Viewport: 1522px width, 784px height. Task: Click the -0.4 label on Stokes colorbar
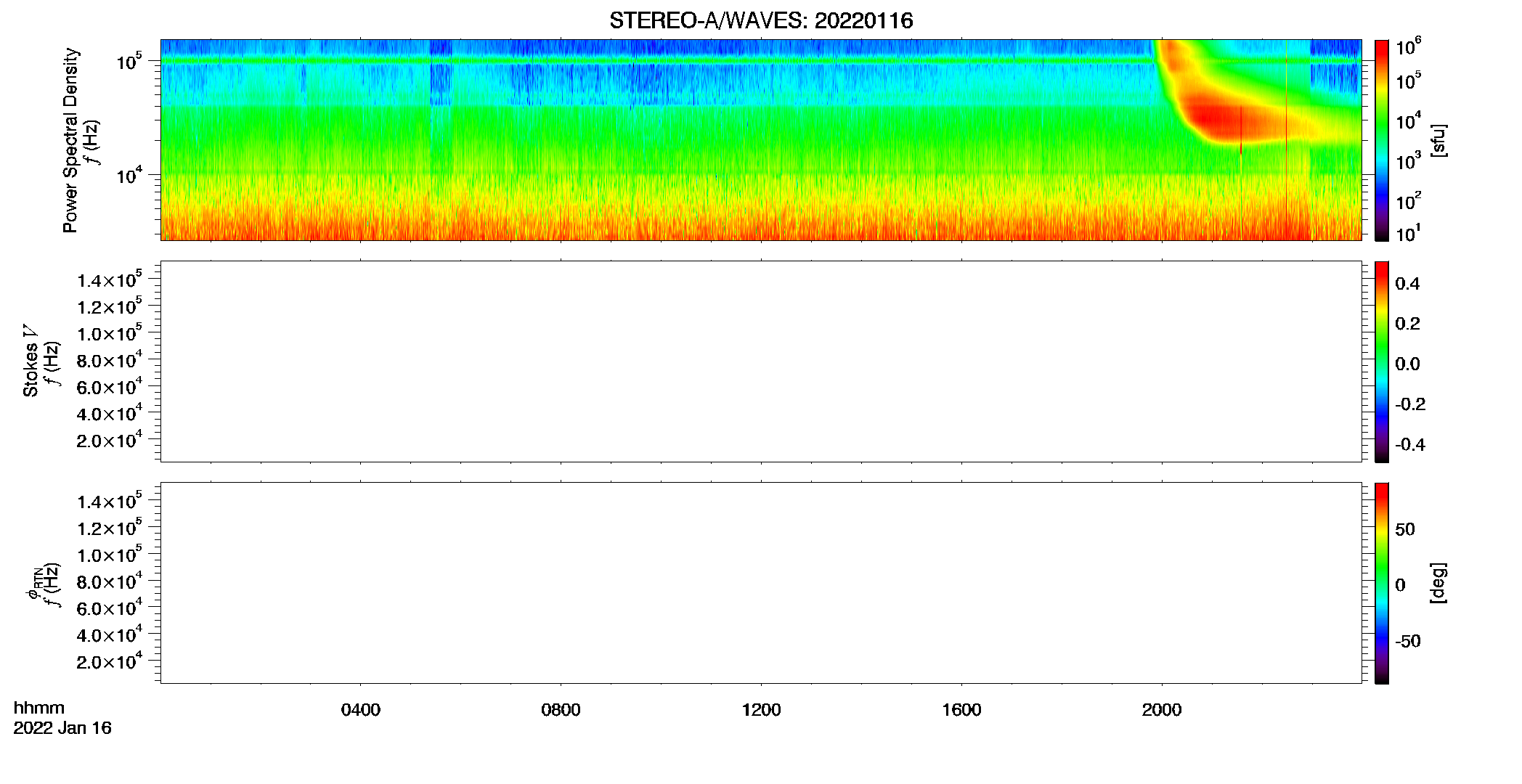click(1410, 445)
